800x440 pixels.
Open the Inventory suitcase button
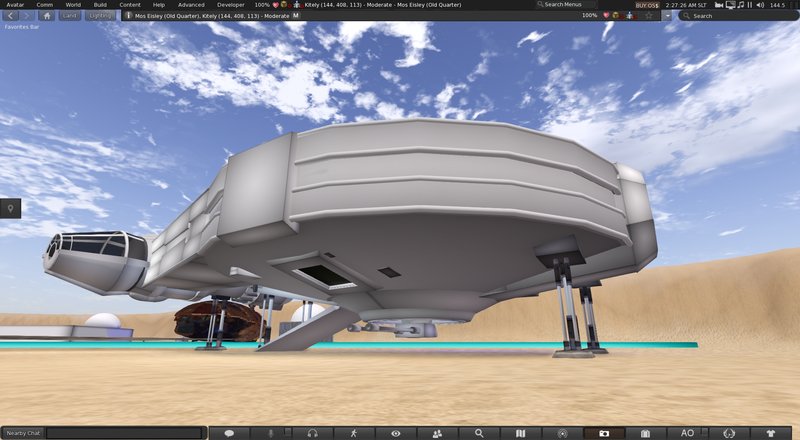[x=645, y=433]
